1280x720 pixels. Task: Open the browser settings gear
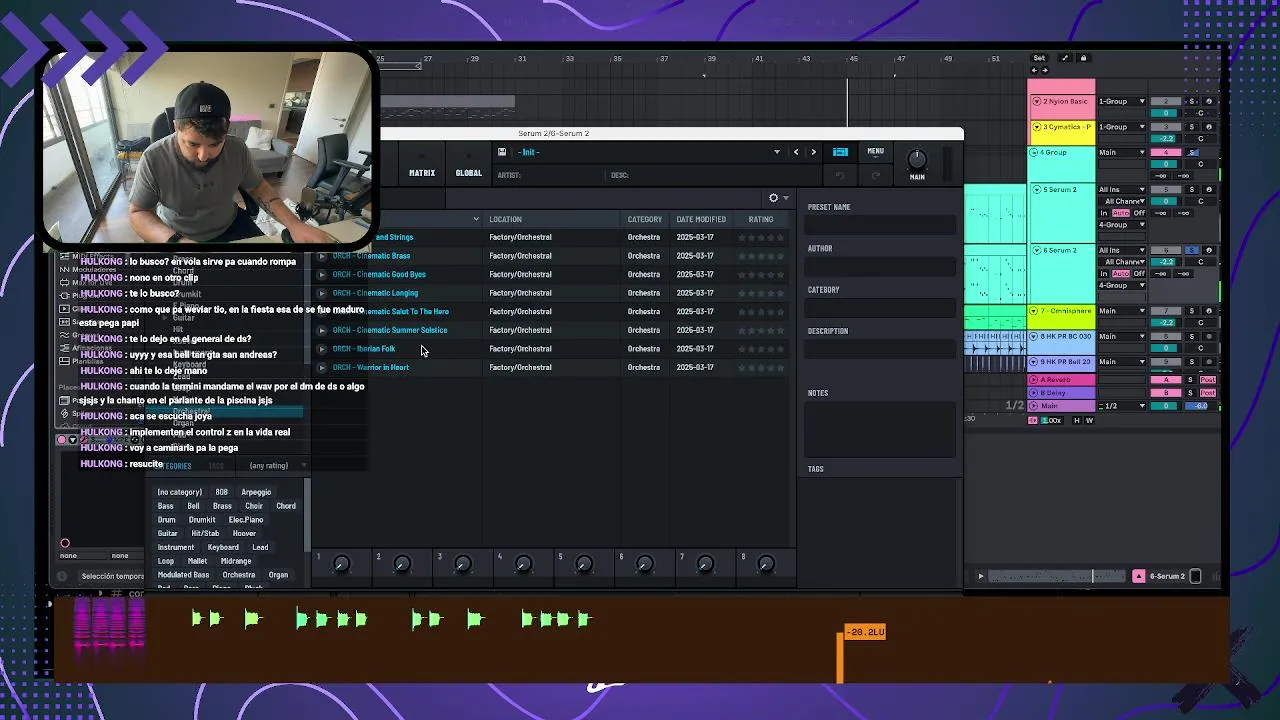click(x=773, y=198)
